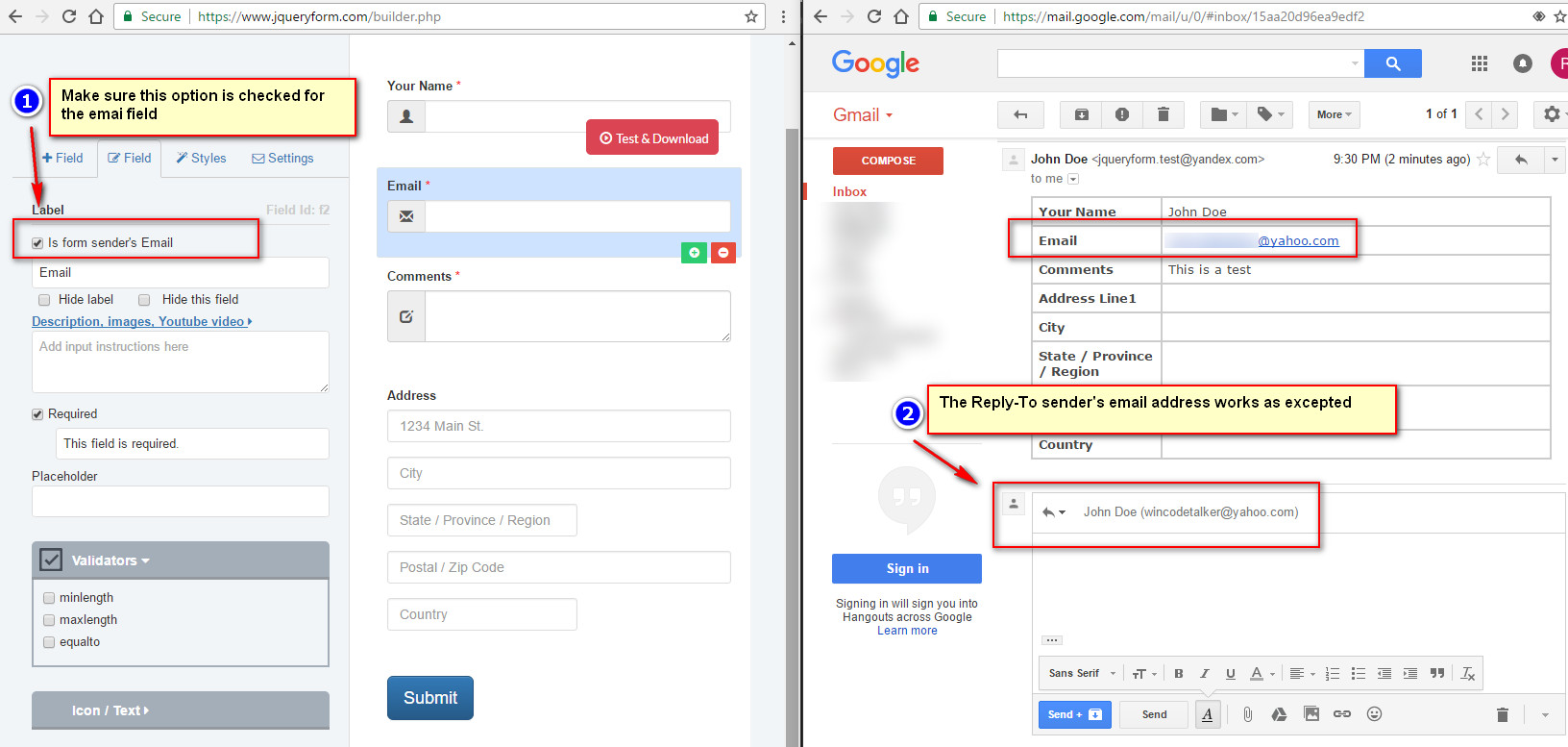
Task: Toggle the Required checkbox
Action: 37,414
